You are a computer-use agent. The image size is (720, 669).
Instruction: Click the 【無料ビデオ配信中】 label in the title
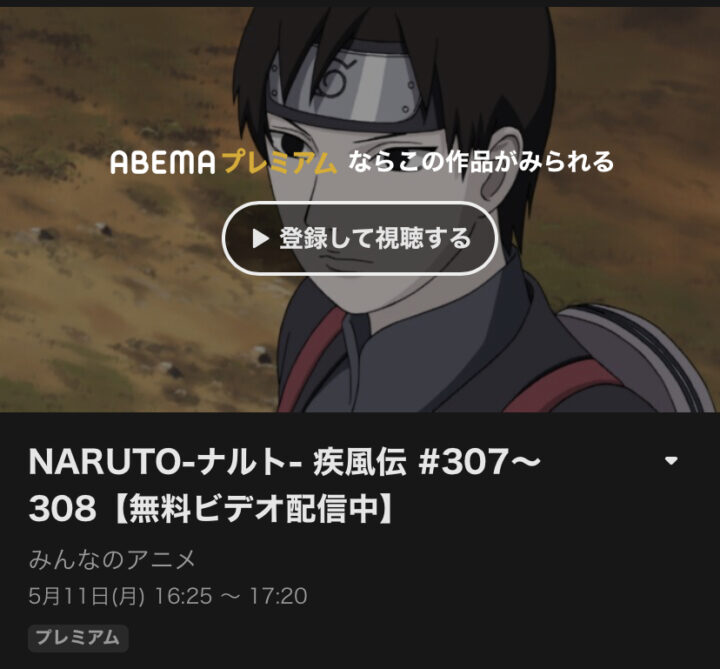pyautogui.click(x=253, y=509)
